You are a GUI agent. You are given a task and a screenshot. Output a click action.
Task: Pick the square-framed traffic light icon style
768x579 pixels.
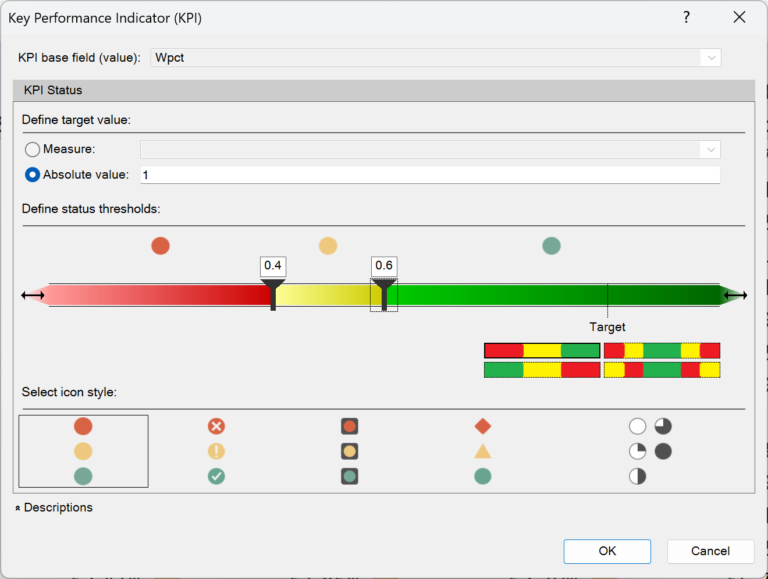coord(349,451)
